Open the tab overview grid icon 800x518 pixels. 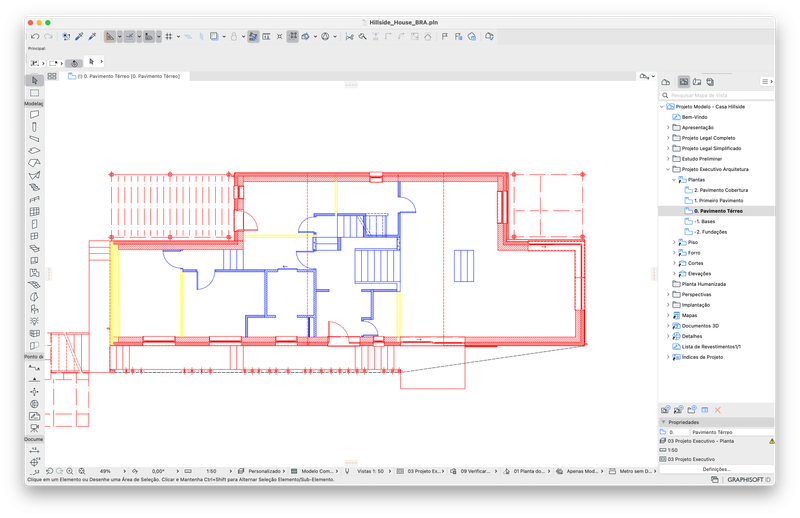pos(52,76)
